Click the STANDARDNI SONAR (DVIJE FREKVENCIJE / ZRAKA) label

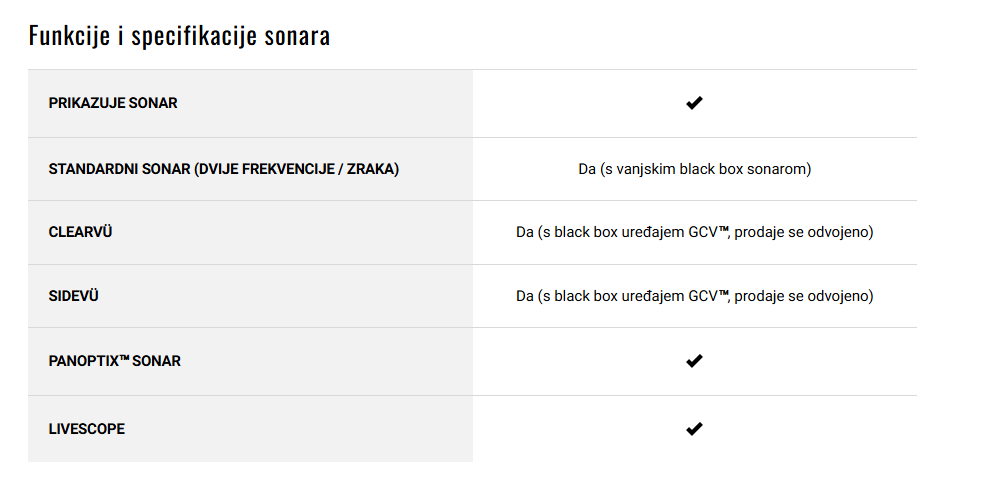tap(224, 169)
